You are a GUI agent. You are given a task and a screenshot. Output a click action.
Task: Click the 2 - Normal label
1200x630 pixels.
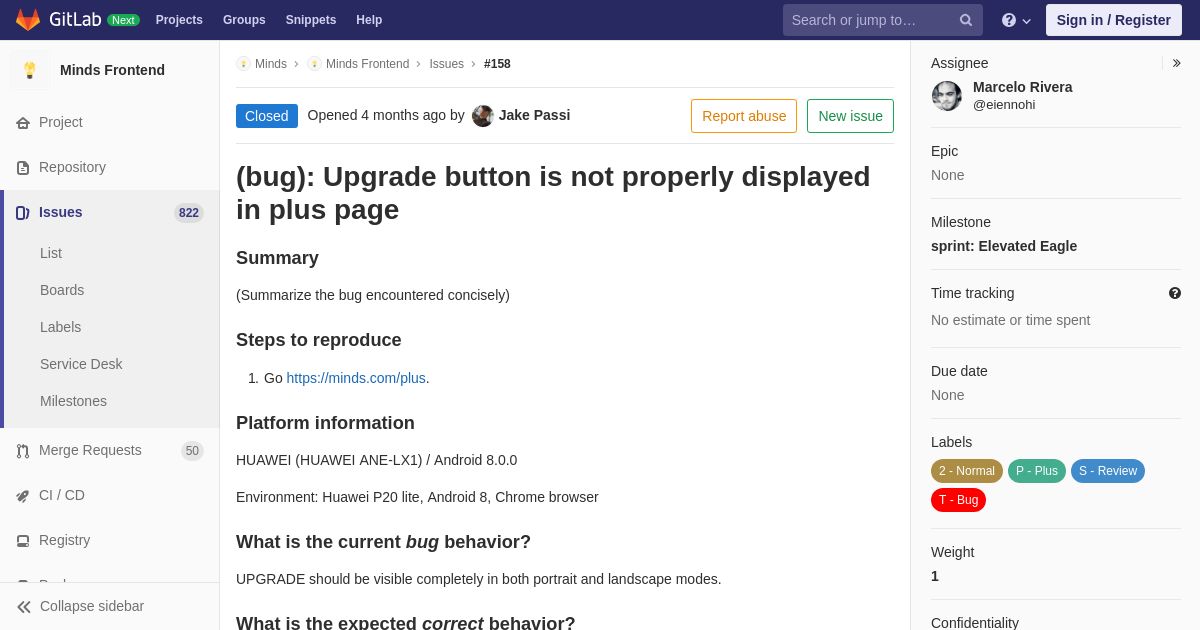[x=967, y=471]
